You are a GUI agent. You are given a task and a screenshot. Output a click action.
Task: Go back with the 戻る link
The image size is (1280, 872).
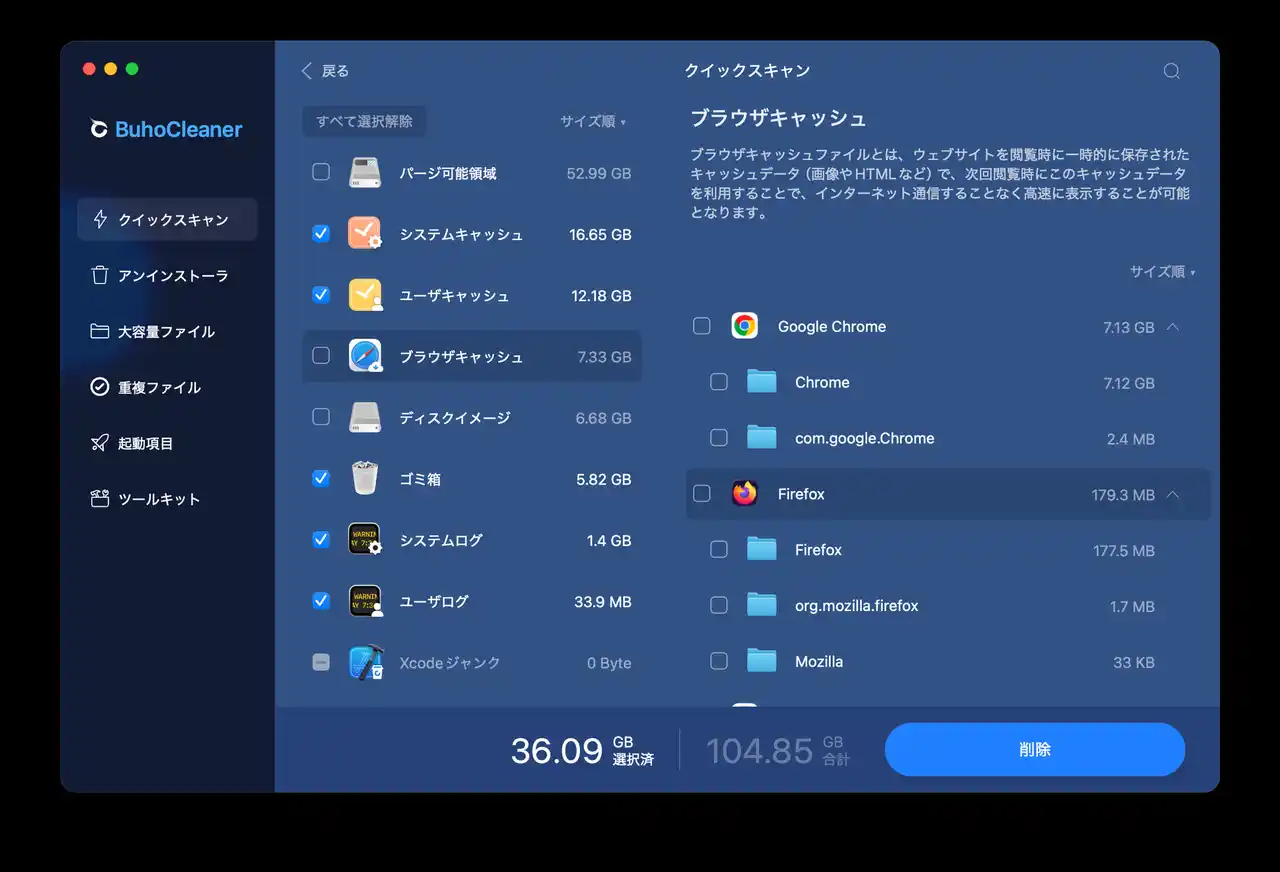(x=326, y=71)
